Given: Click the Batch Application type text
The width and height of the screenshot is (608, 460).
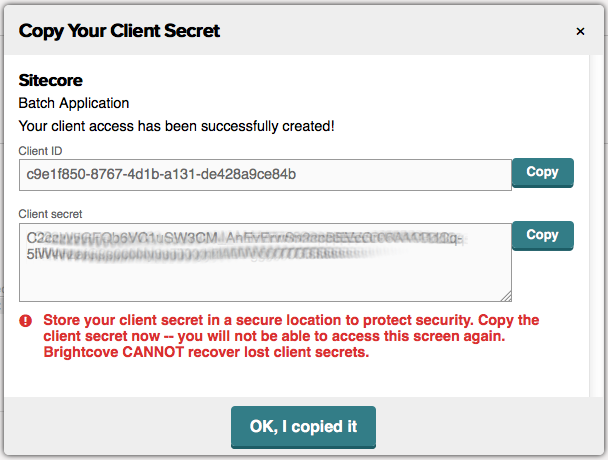Looking at the screenshot, I should coord(74,103).
